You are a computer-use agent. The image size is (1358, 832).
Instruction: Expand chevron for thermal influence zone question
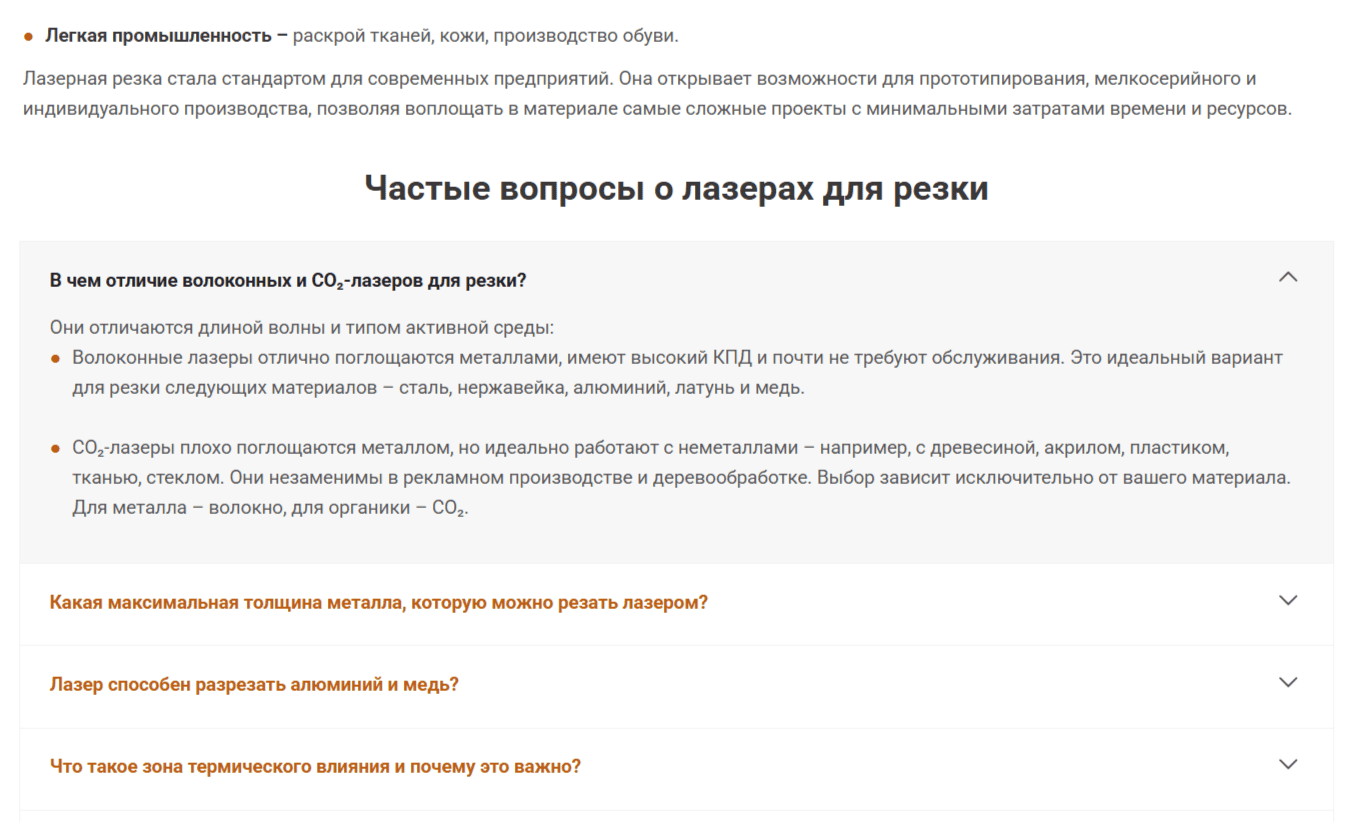pos(1288,764)
